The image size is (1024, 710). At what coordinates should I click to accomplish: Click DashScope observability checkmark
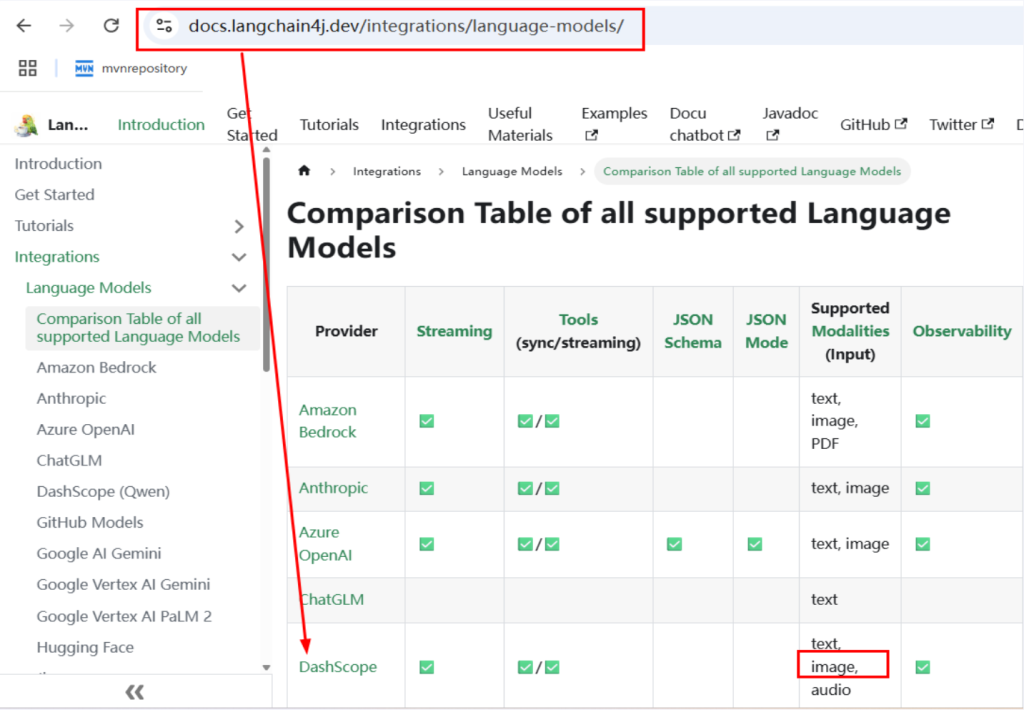pyautogui.click(x=923, y=667)
